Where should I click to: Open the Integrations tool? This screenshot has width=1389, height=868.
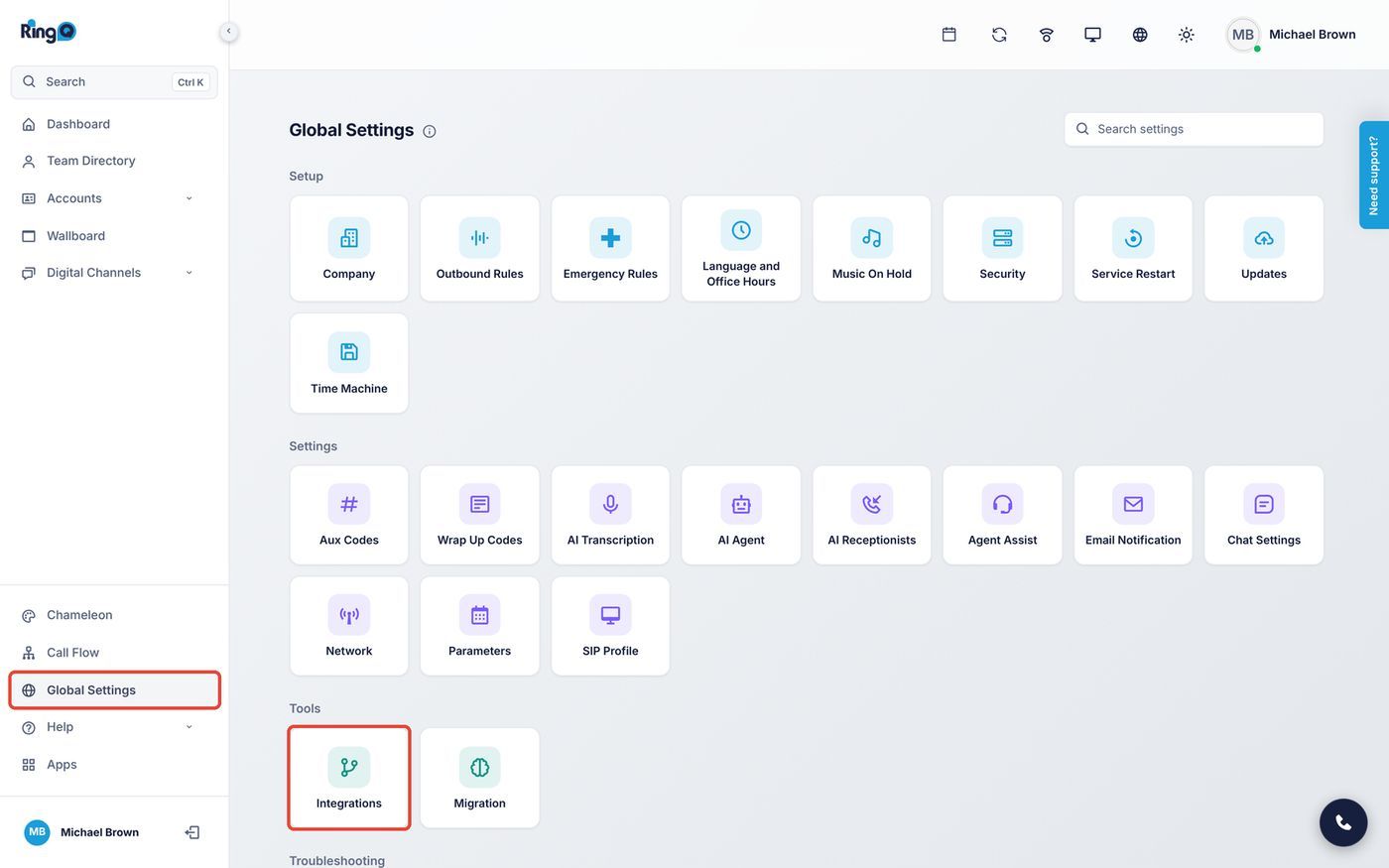click(x=349, y=779)
